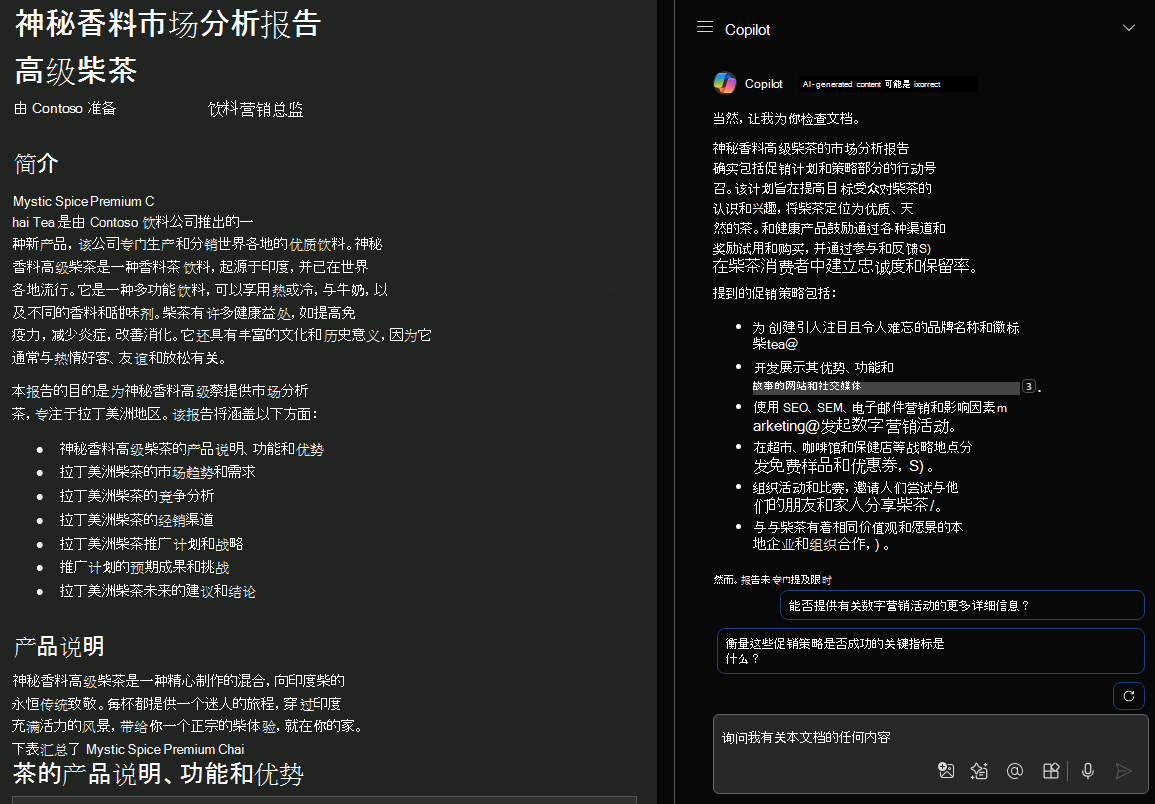Collapse the Copilot pane with the chevron
Image resolution: width=1155 pixels, height=804 pixels.
(1128, 28)
